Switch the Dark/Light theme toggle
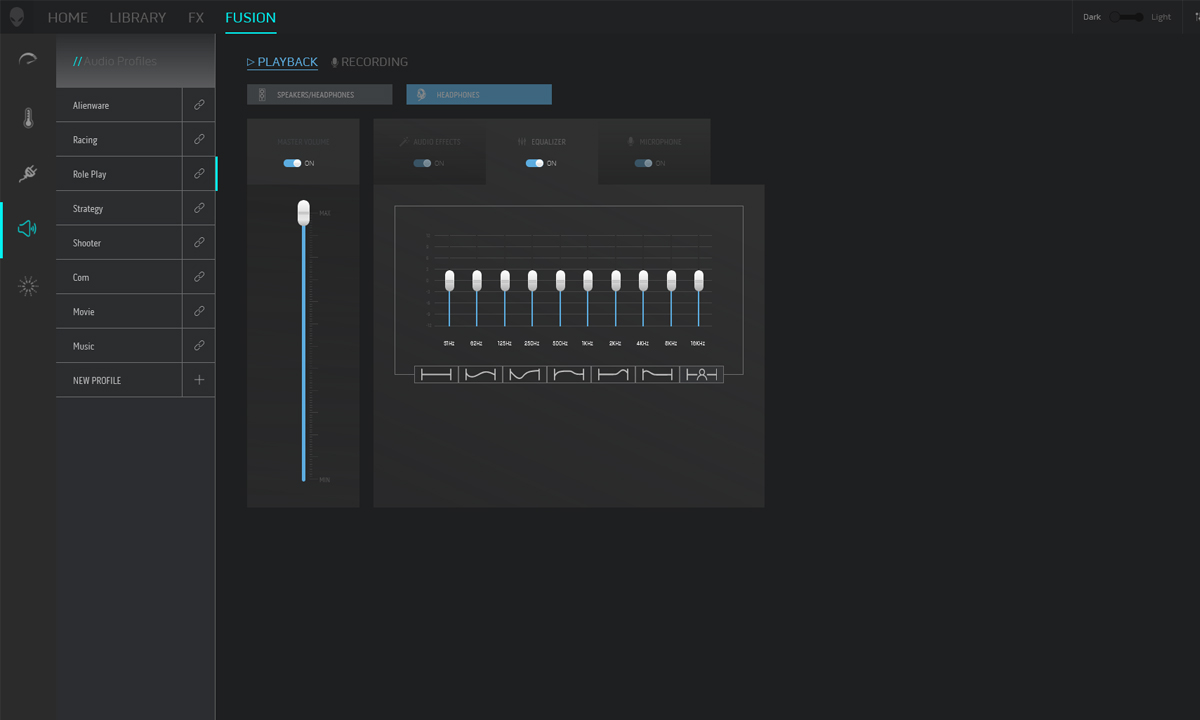The width and height of the screenshot is (1200, 720). 1126,17
